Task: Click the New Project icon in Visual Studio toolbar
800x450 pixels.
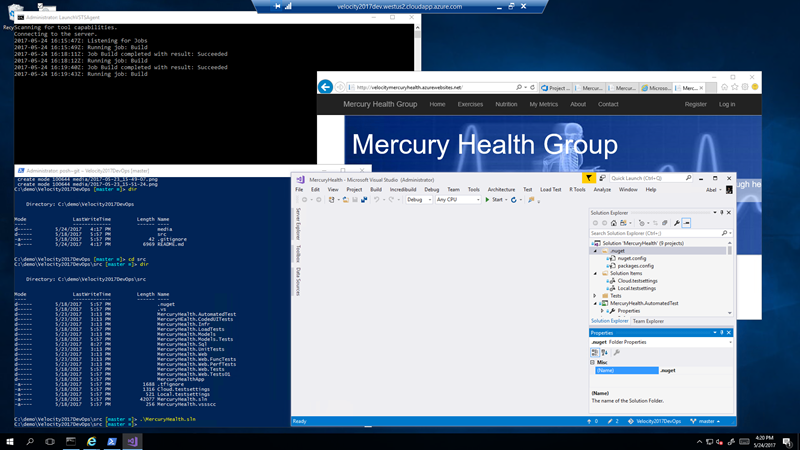Action: (332, 200)
